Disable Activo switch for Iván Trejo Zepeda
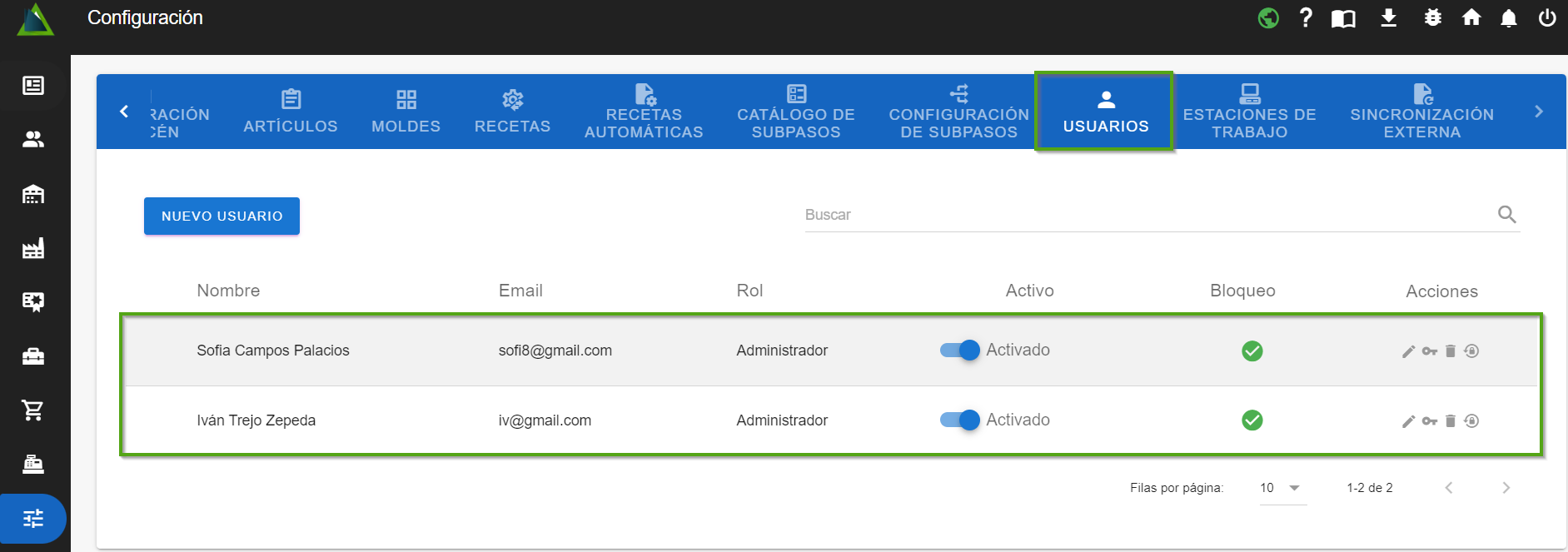 tap(960, 420)
